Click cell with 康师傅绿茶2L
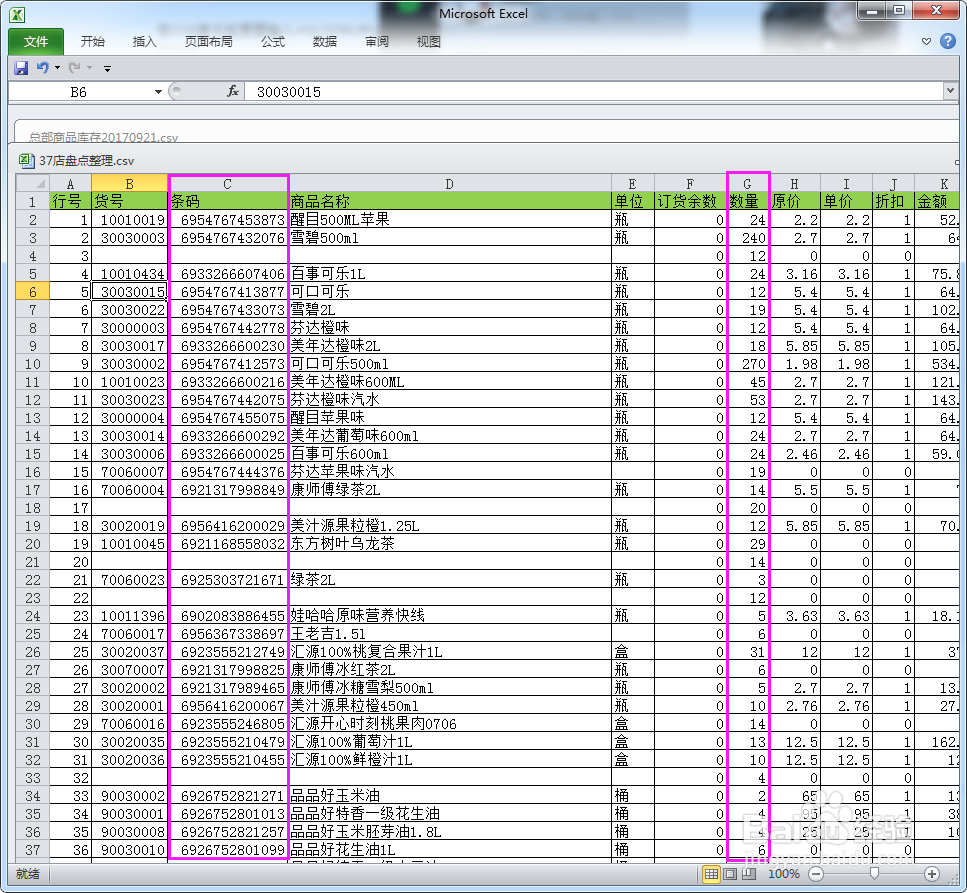 pyautogui.click(x=450, y=490)
